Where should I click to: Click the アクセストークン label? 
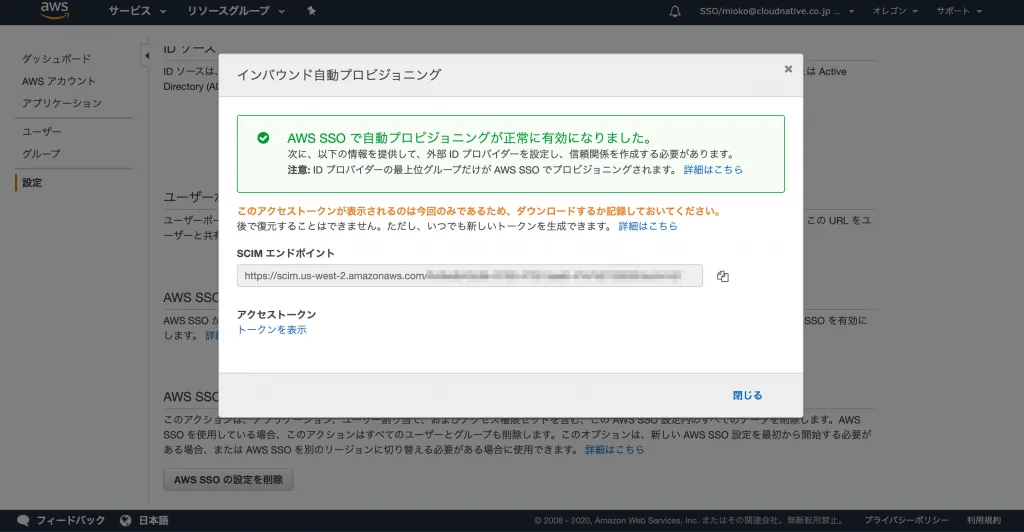tap(276, 315)
